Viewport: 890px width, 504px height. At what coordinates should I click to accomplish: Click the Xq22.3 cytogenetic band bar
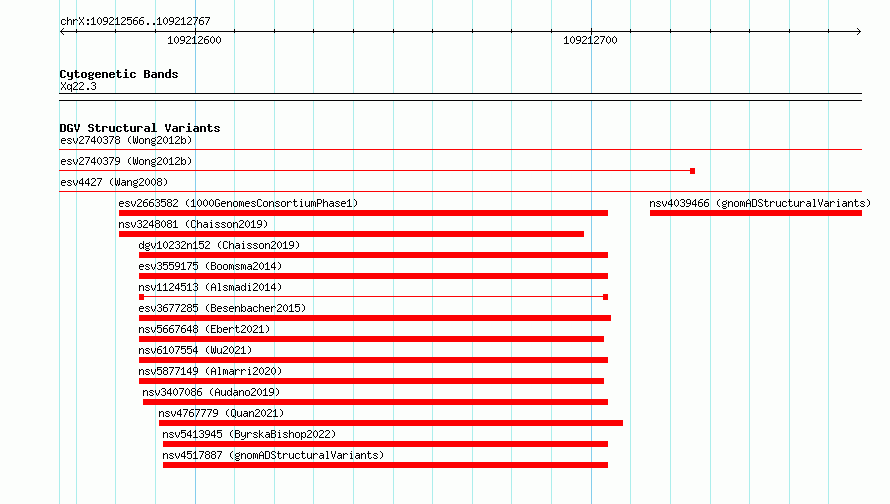[x=460, y=97]
